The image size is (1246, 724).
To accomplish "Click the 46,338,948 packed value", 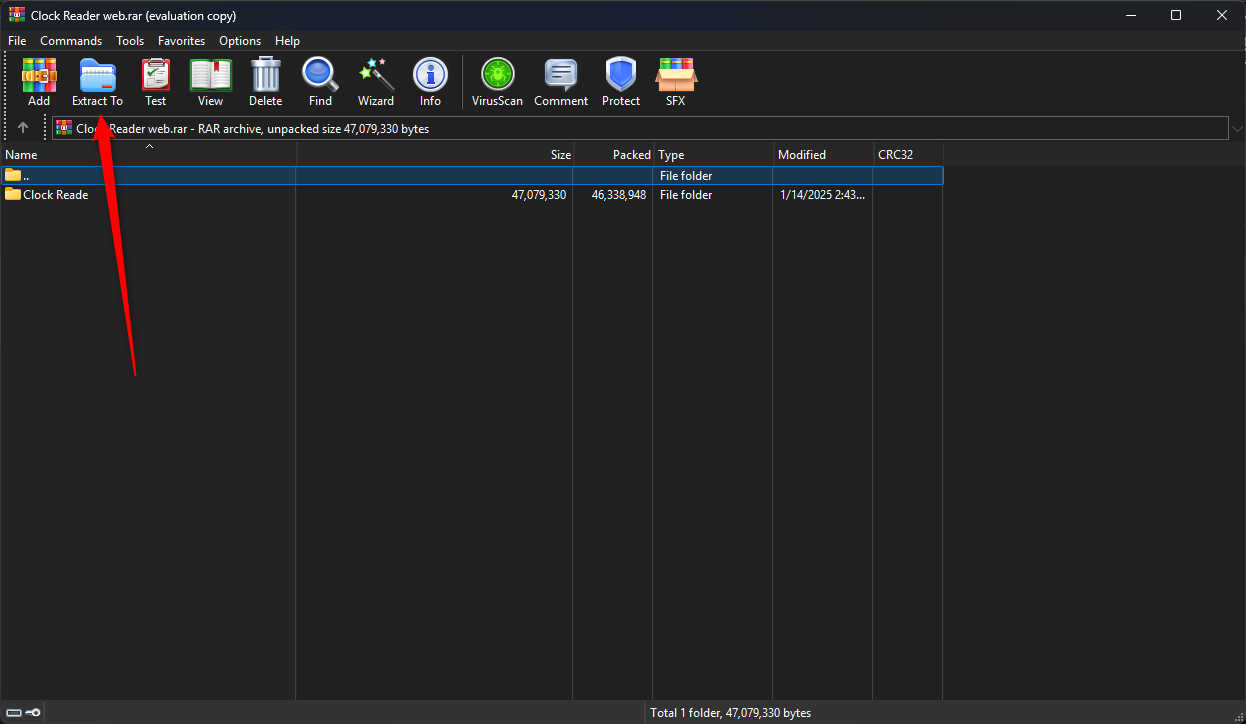I will click(619, 195).
